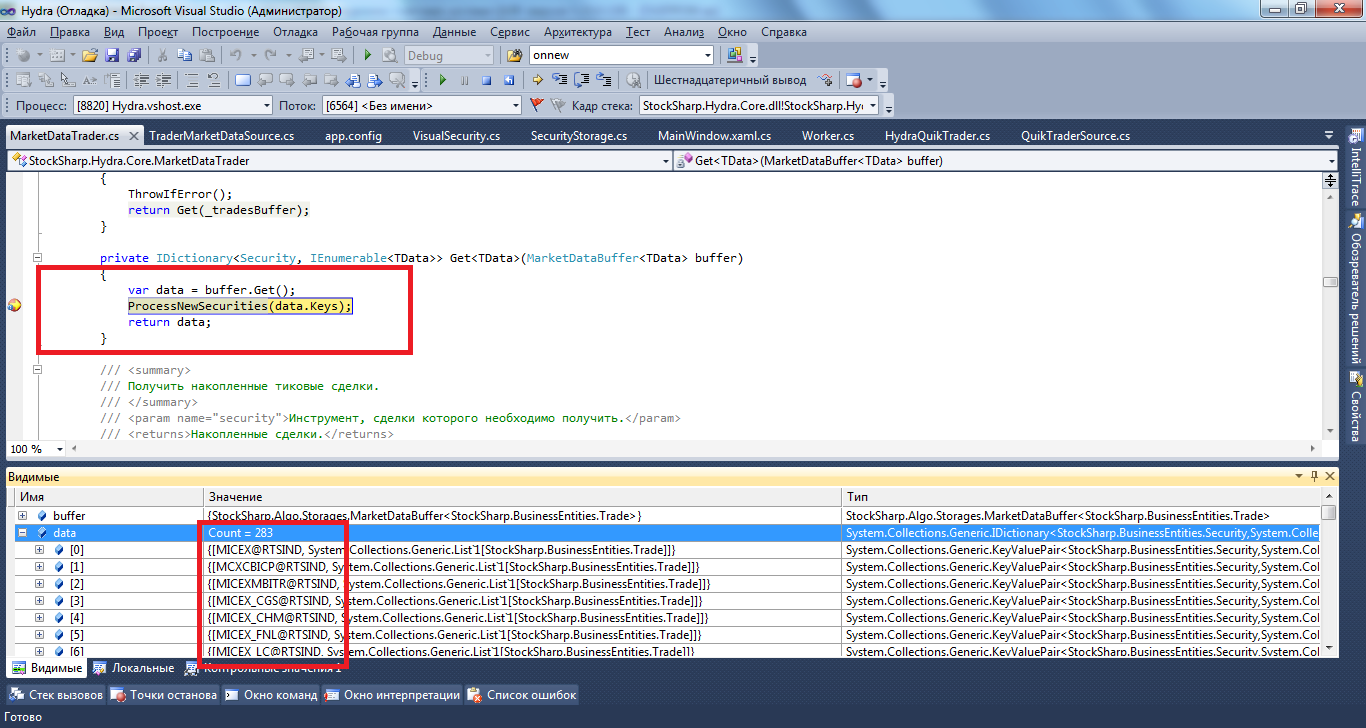
Task: Expand the [3] element row
Action: click(x=40, y=601)
